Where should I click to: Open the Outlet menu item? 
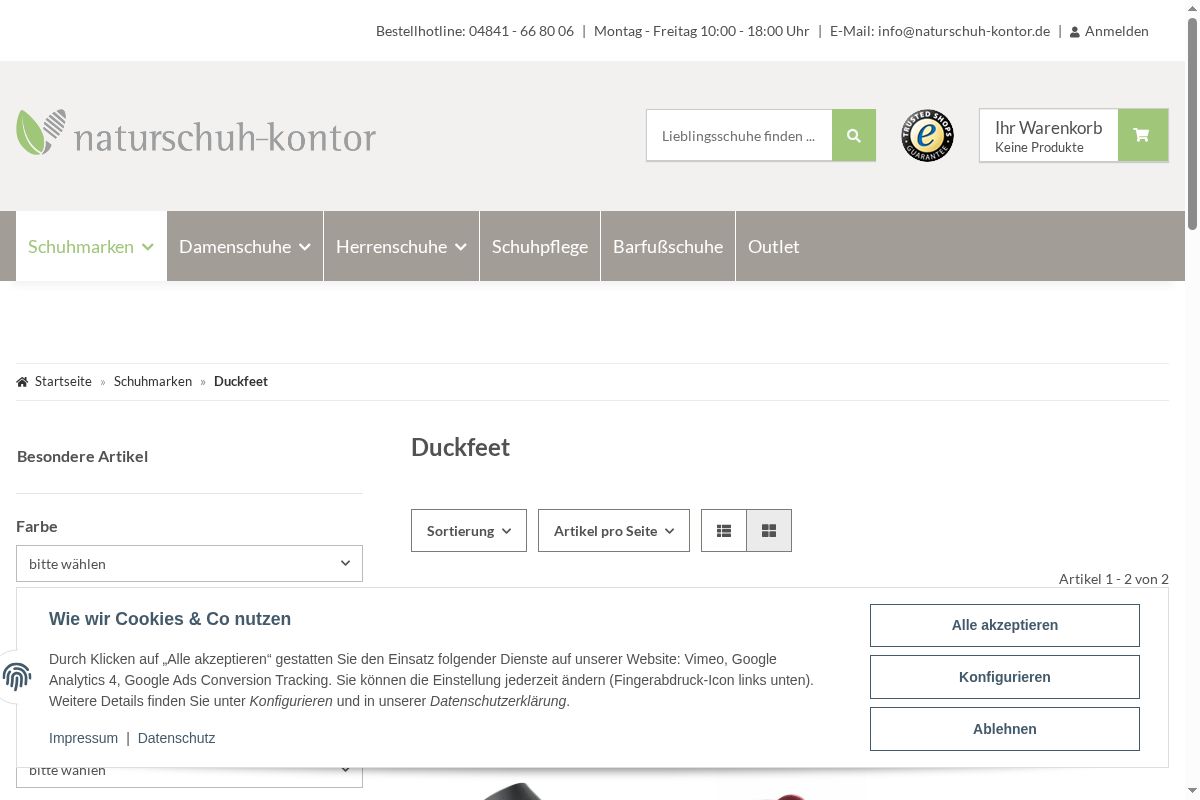[774, 246]
